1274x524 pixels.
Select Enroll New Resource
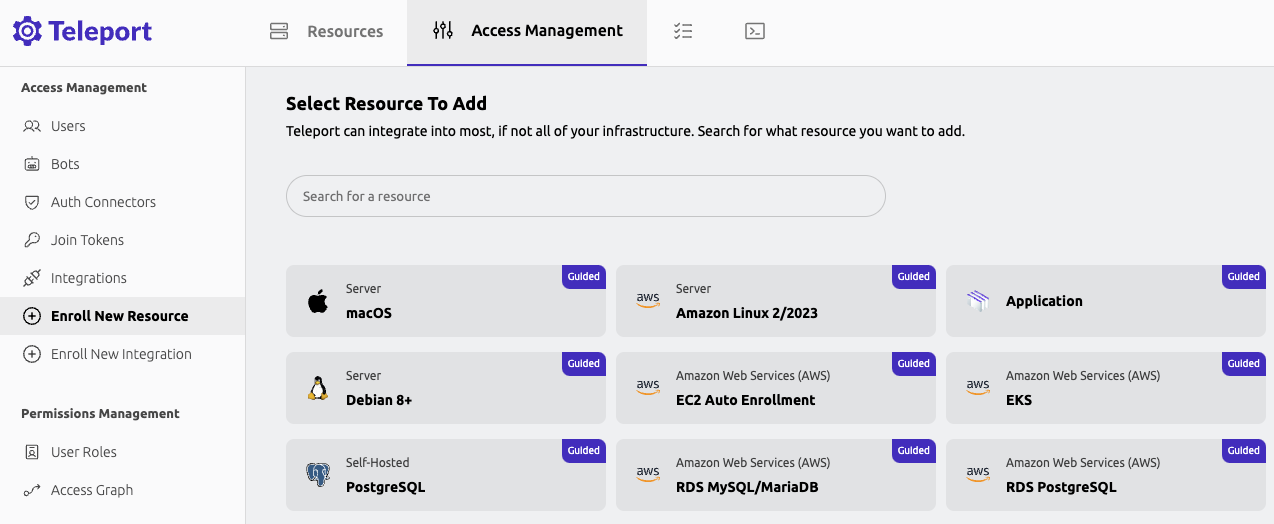point(122,316)
